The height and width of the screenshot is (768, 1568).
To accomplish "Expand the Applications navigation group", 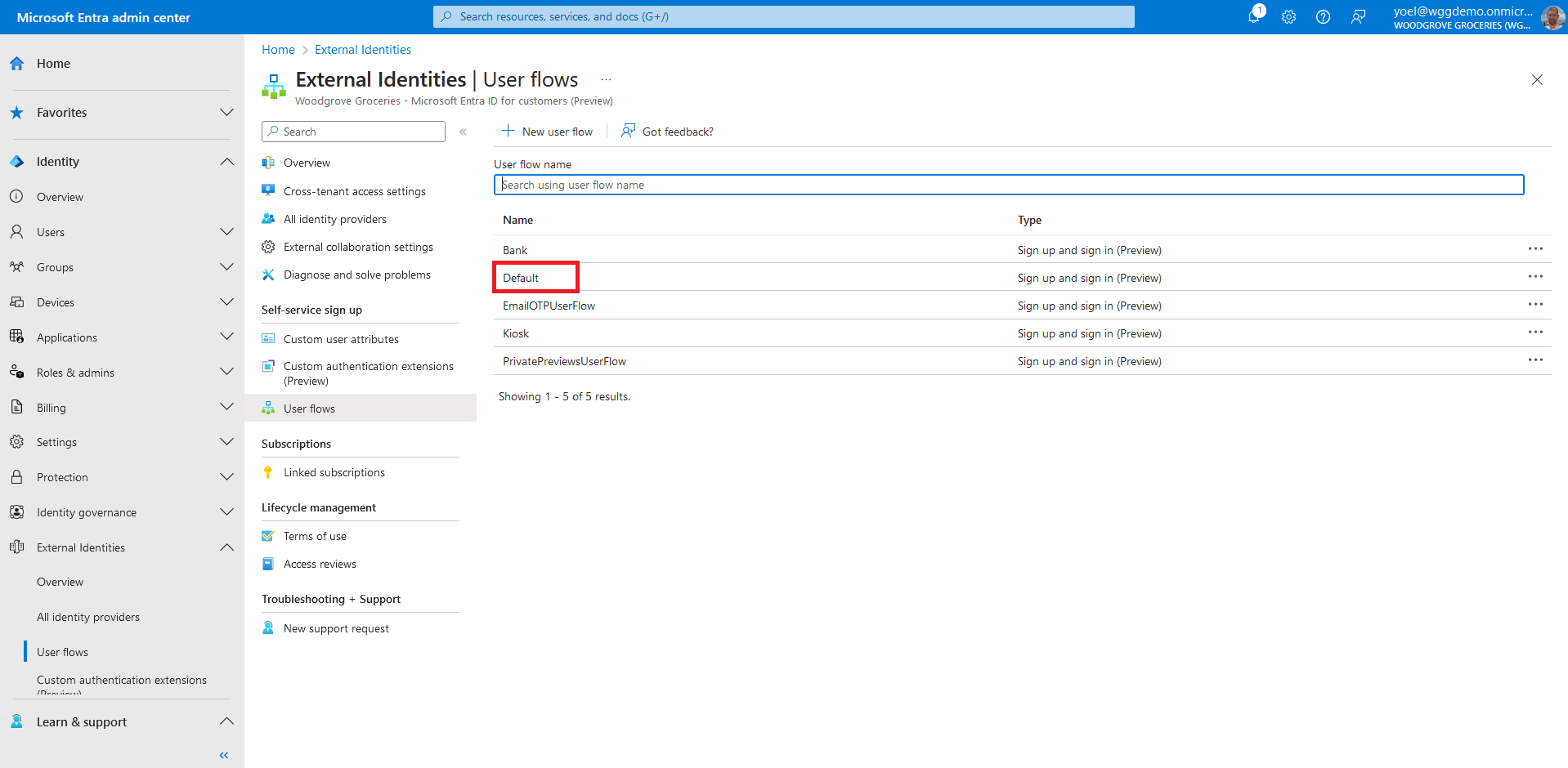I will click(226, 337).
